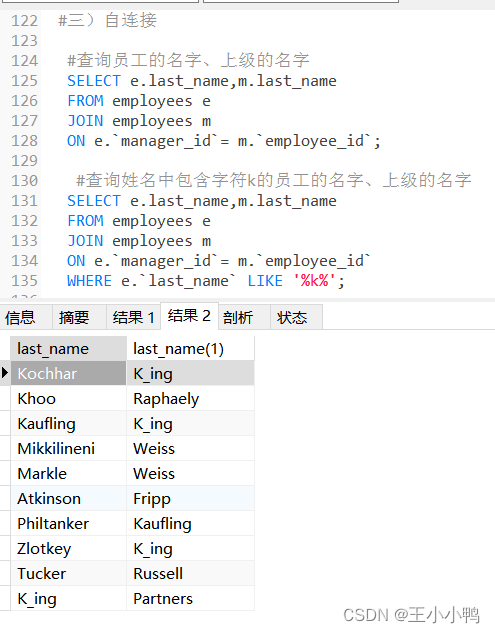Select the Khoo cell

(x=68, y=398)
